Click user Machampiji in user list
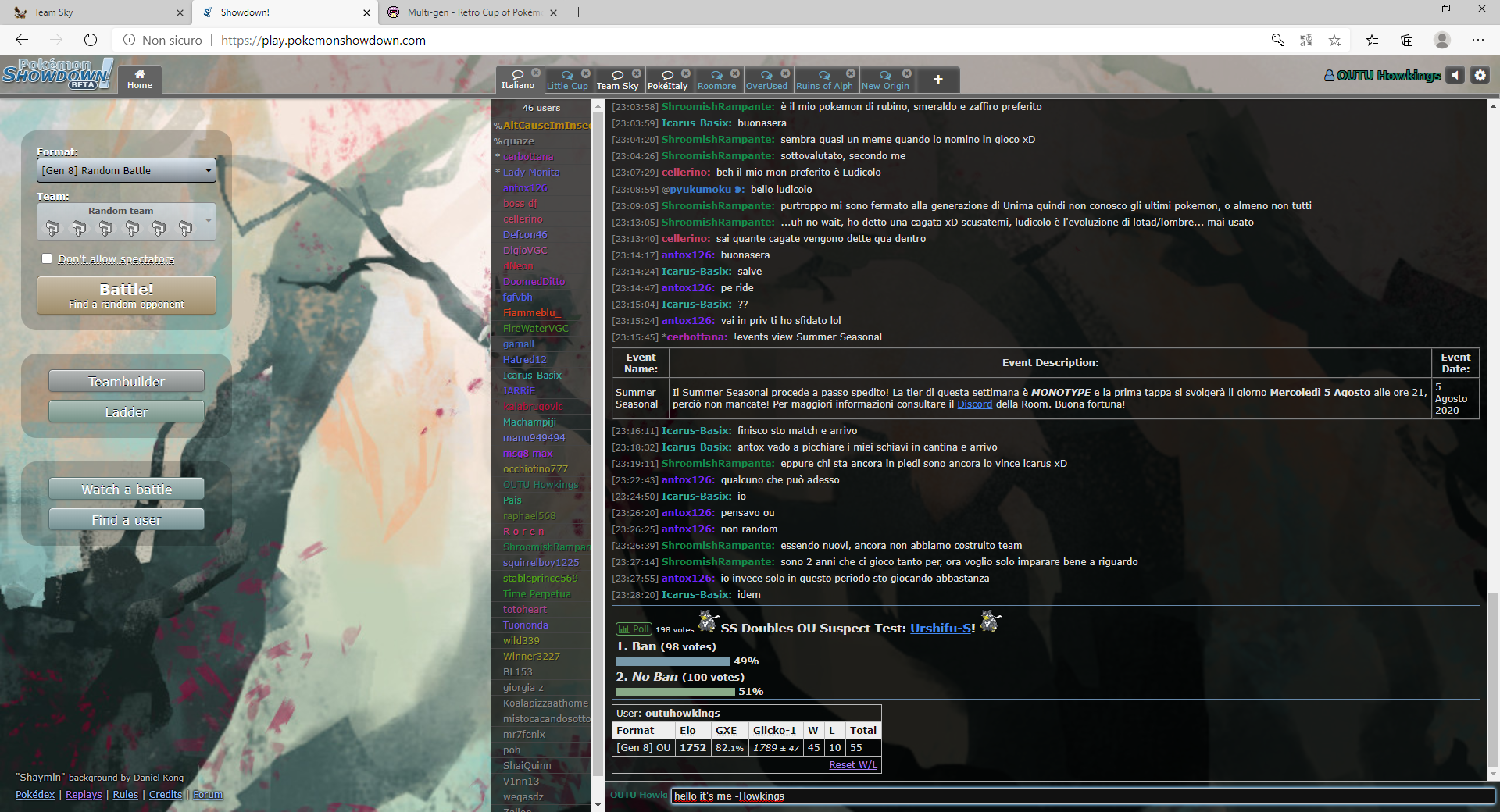 529,422
